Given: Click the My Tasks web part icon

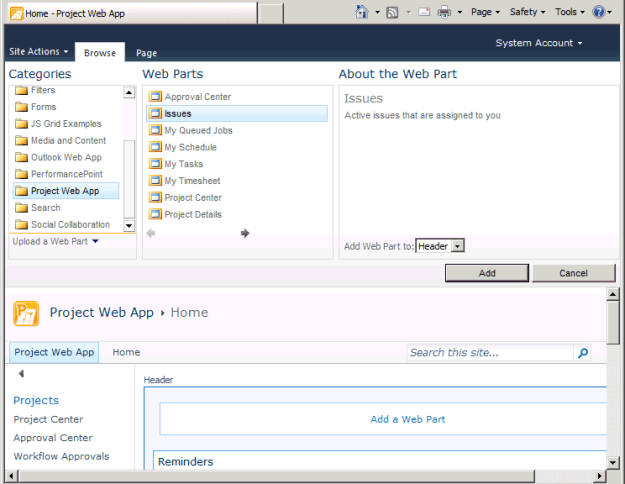Looking at the screenshot, I should click(155, 163).
